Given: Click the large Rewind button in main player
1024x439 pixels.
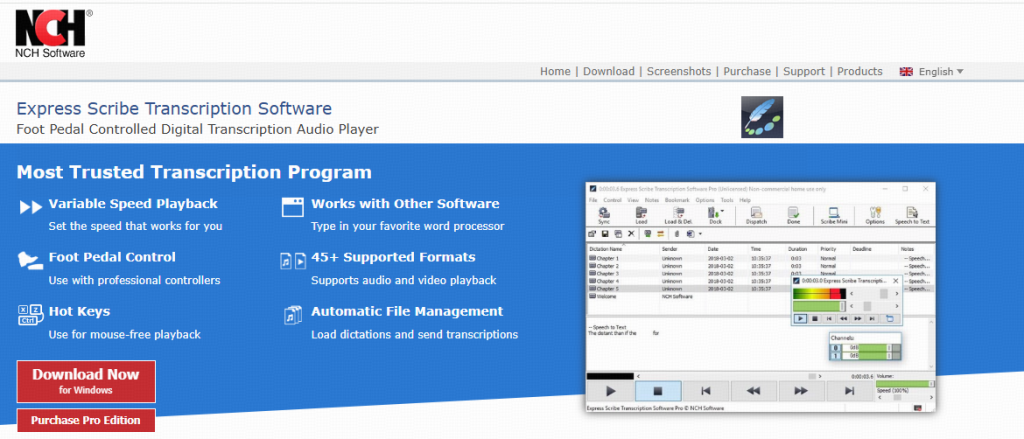Looking at the screenshot, I should [754, 391].
